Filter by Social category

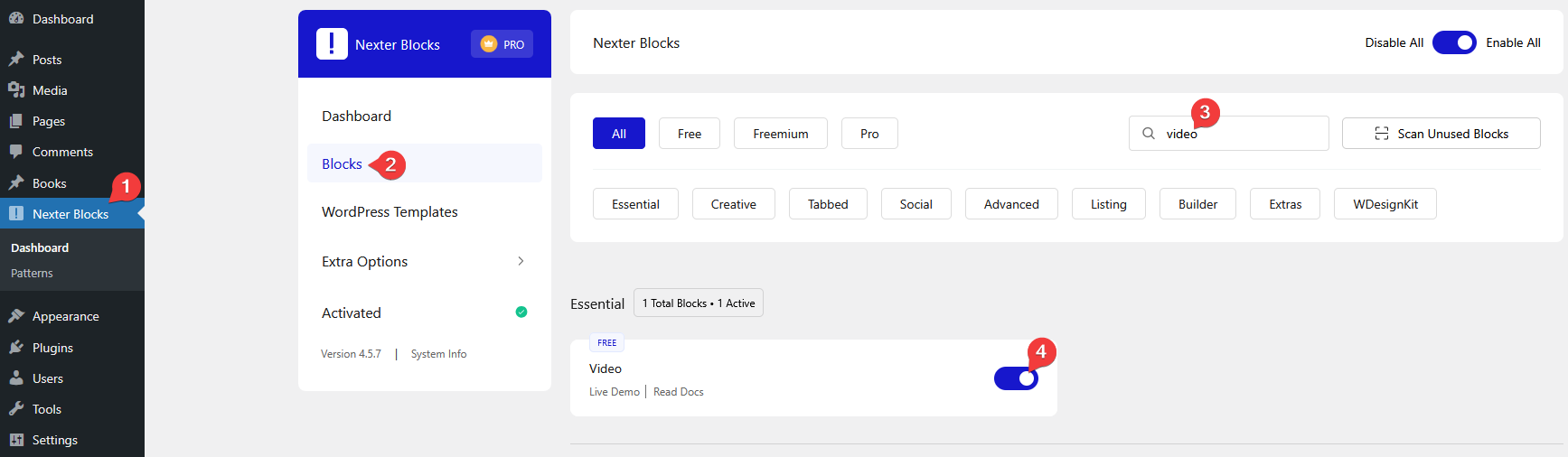916,204
